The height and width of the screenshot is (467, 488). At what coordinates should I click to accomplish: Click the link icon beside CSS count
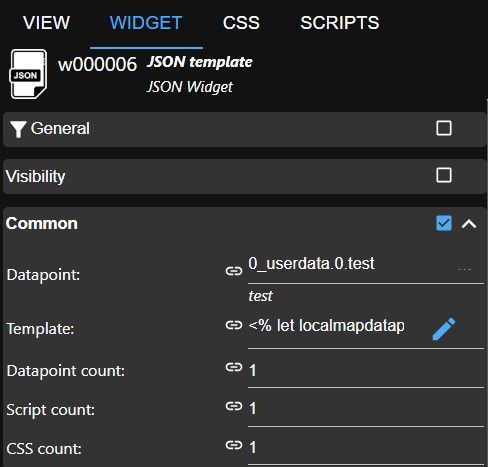[x=234, y=445]
